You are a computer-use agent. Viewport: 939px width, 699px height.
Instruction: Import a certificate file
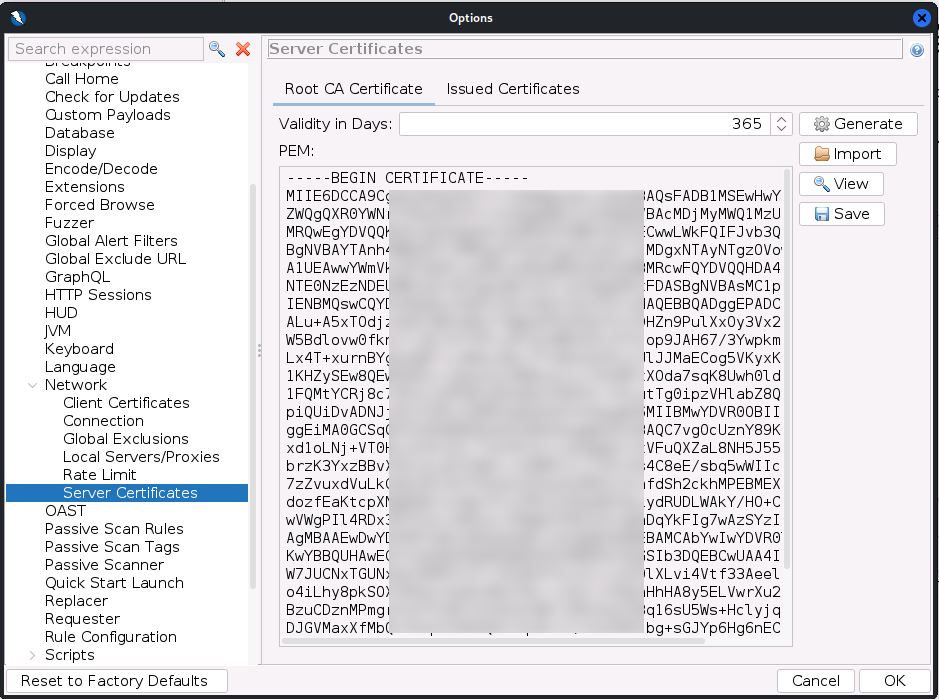pyautogui.click(x=847, y=154)
